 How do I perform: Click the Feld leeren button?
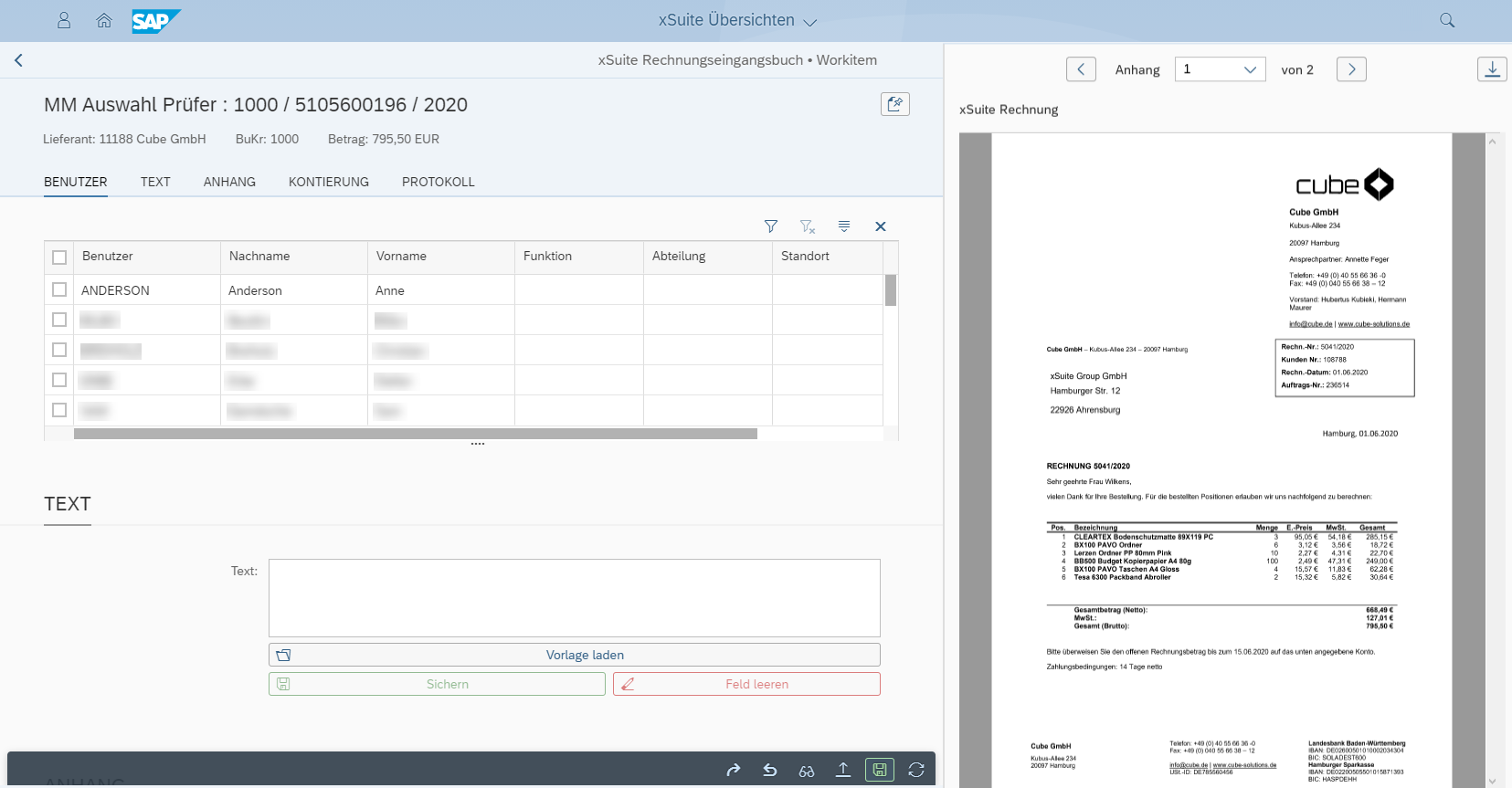pyautogui.click(x=746, y=684)
